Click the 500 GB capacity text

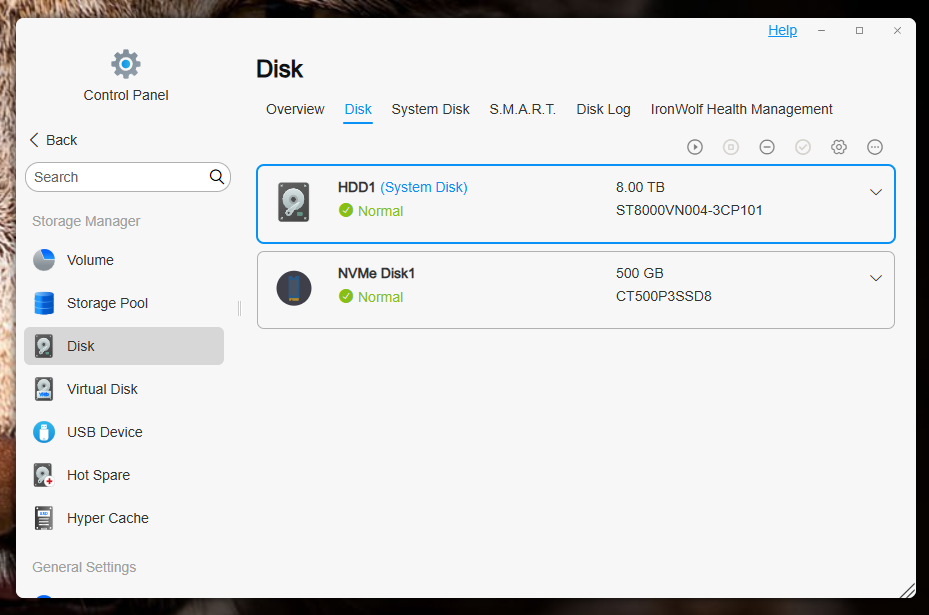tap(639, 273)
